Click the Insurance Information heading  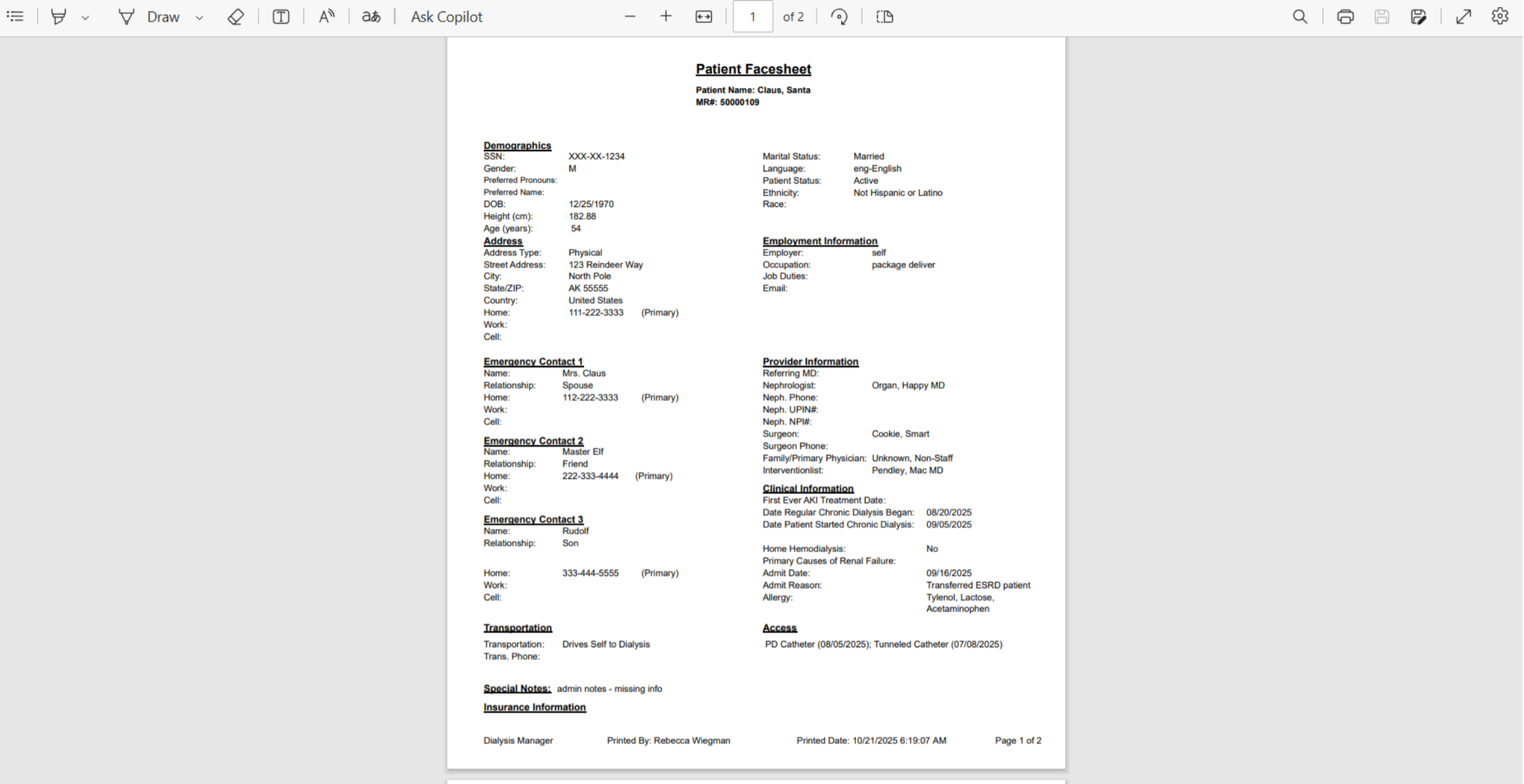[x=535, y=707]
